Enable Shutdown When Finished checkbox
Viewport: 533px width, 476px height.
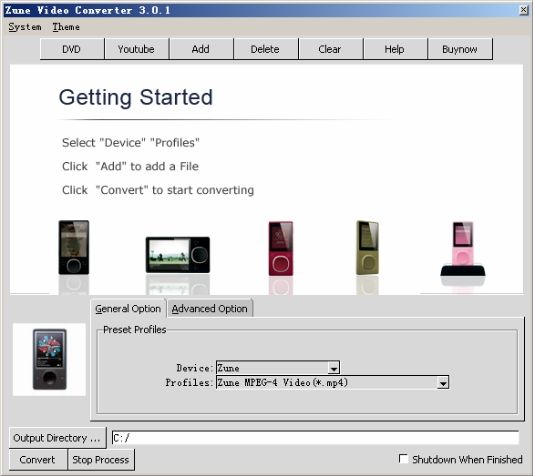pos(403,459)
